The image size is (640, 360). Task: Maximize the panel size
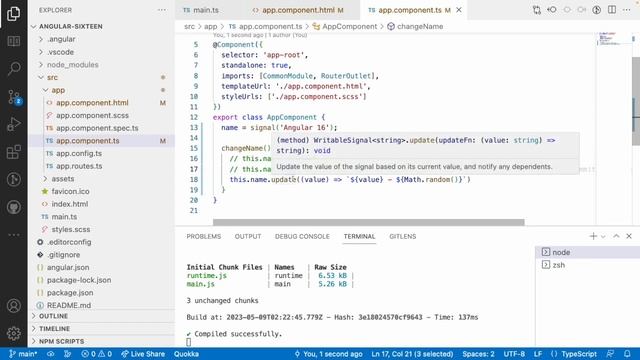616,236
